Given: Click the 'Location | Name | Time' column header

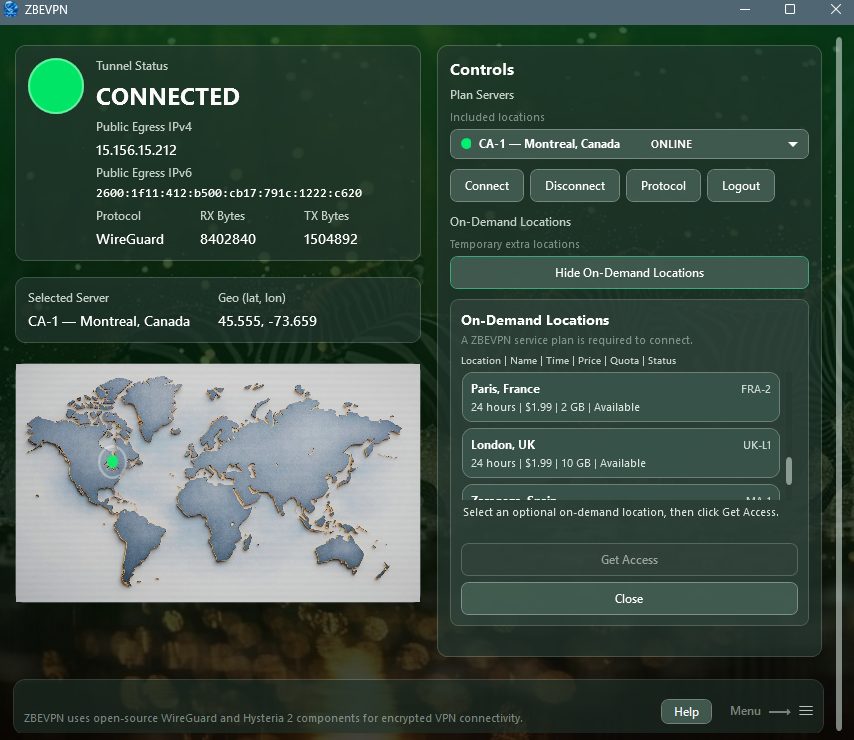Looking at the screenshot, I should pos(569,360).
